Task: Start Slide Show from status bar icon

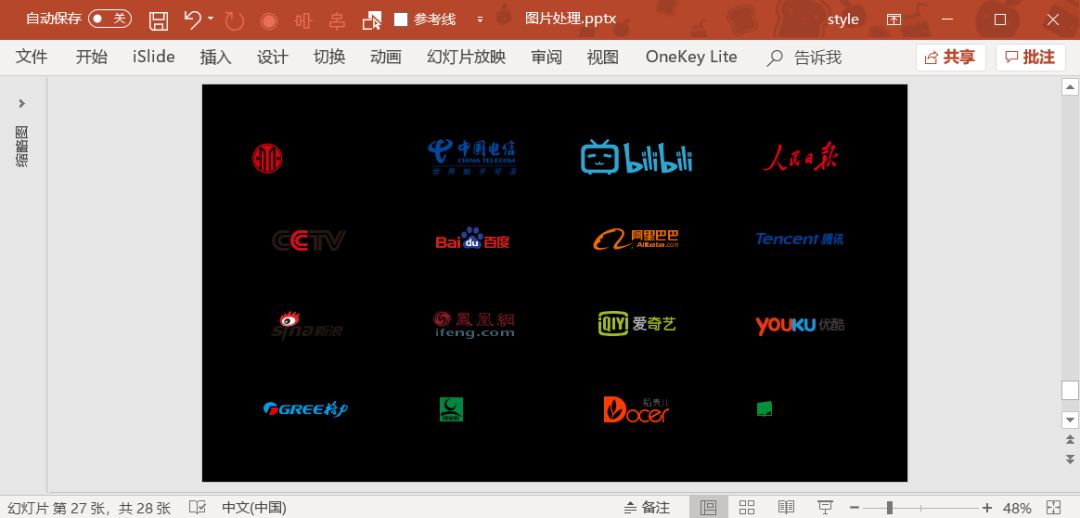Action: [824, 508]
